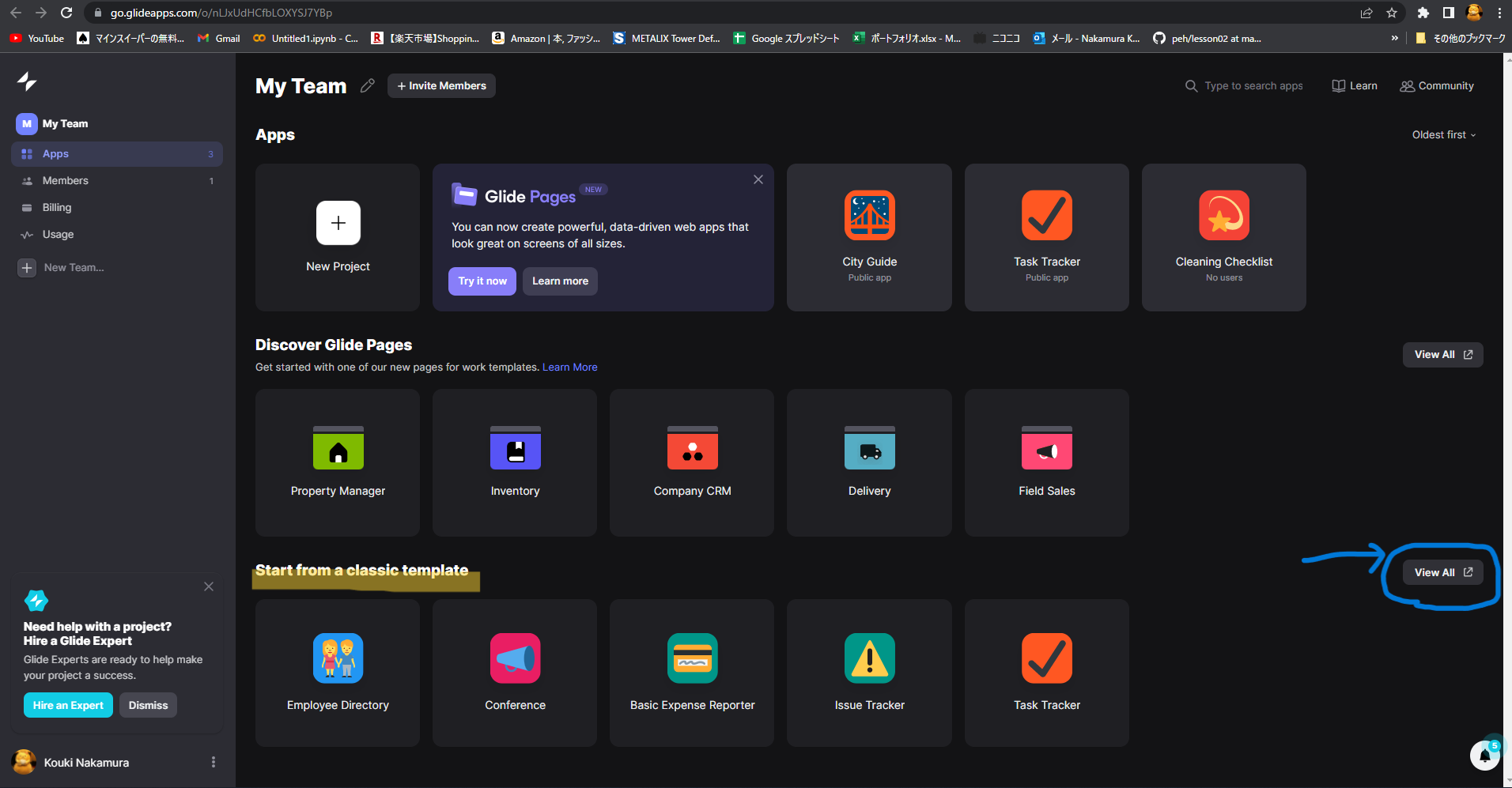Image resolution: width=1512 pixels, height=788 pixels.
Task: Select the Issue Tracker template icon
Action: coord(869,658)
